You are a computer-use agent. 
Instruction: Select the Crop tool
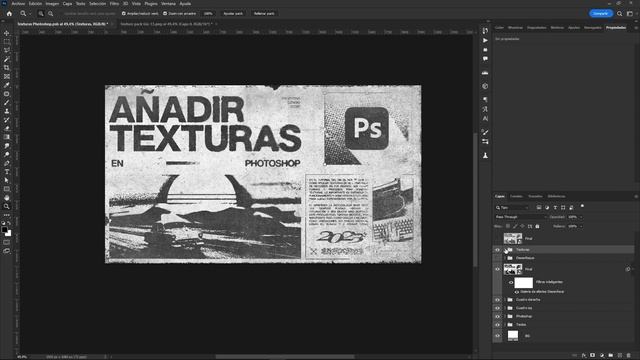coord(7,68)
